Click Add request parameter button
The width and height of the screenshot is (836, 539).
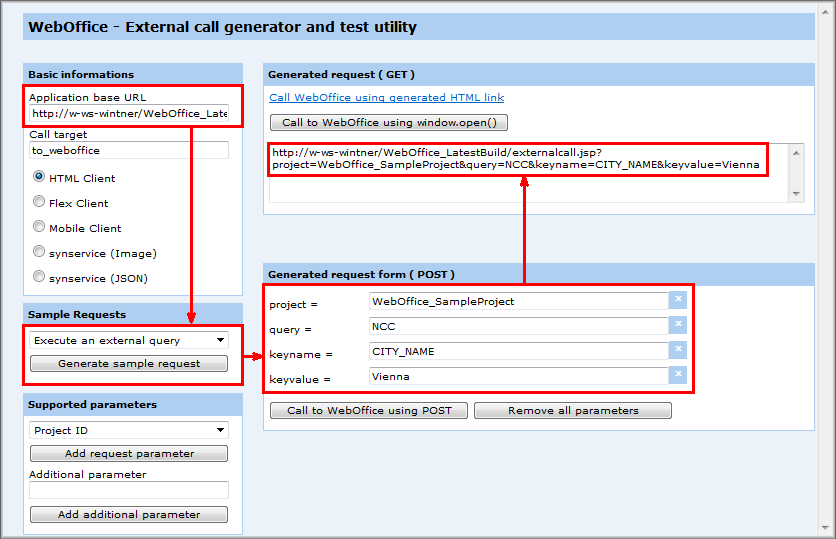tap(129, 454)
